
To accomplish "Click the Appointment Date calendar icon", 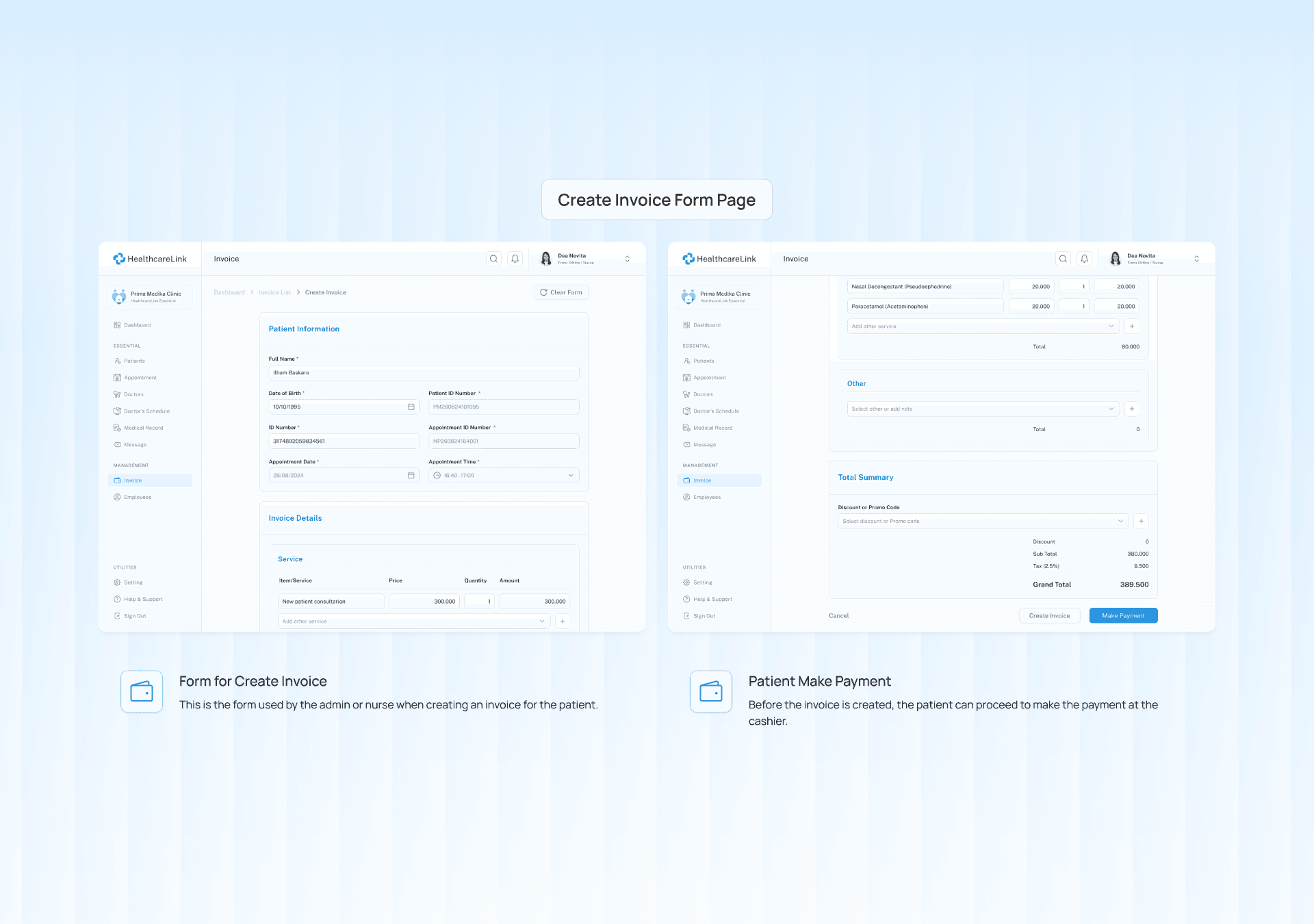I will coord(411,475).
